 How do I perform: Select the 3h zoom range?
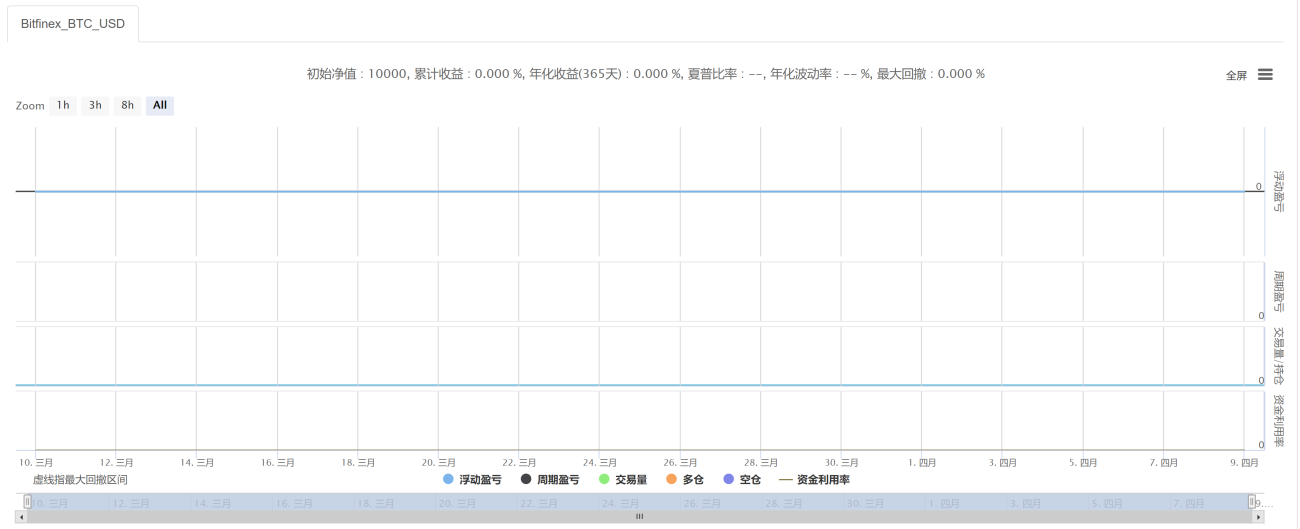click(x=95, y=105)
